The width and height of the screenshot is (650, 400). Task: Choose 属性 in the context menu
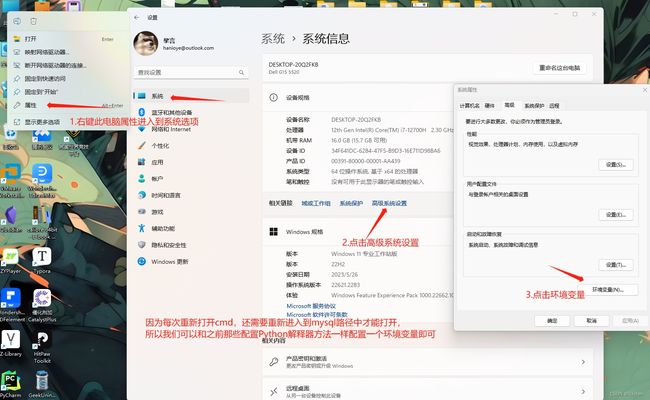tap(66, 105)
